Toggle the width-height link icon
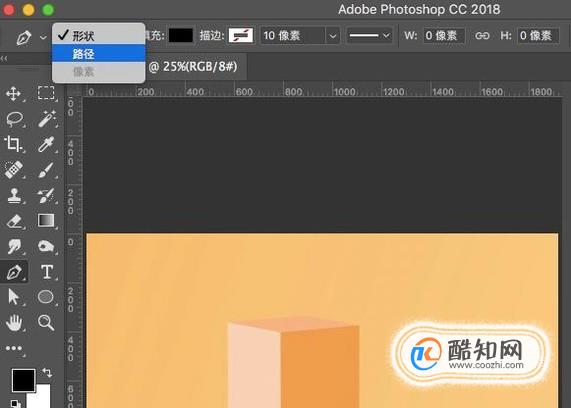Viewport: 571px width, 408px height. tap(483, 36)
